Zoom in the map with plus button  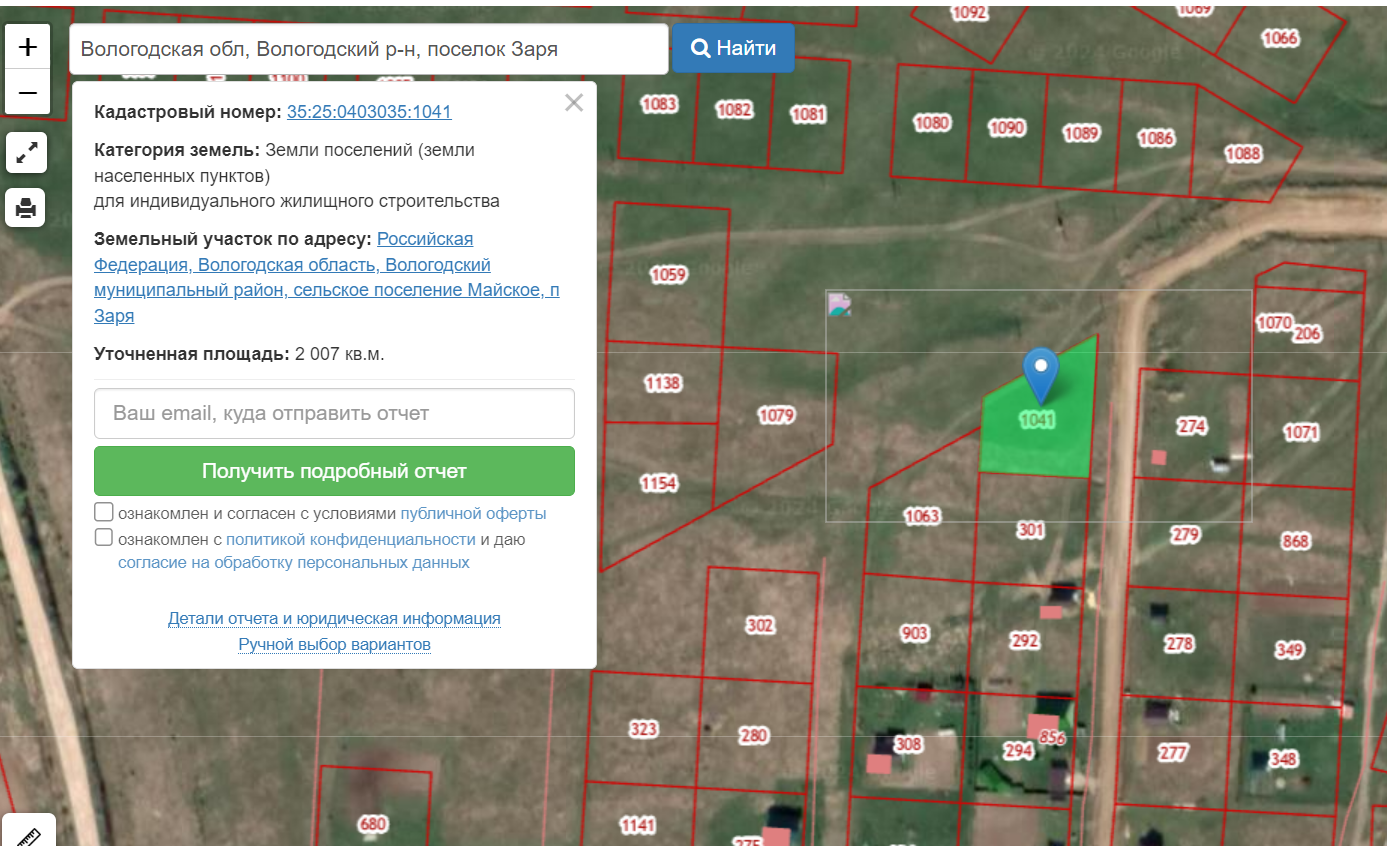28,46
